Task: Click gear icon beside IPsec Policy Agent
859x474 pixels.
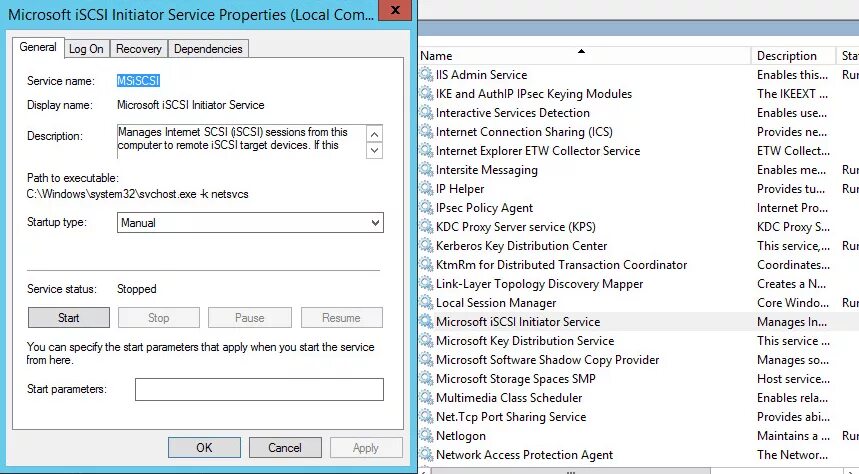Action: 426,207
